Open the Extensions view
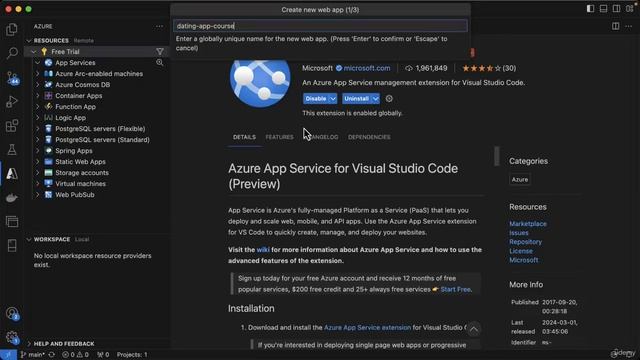640x360 pixels. pos(12,126)
